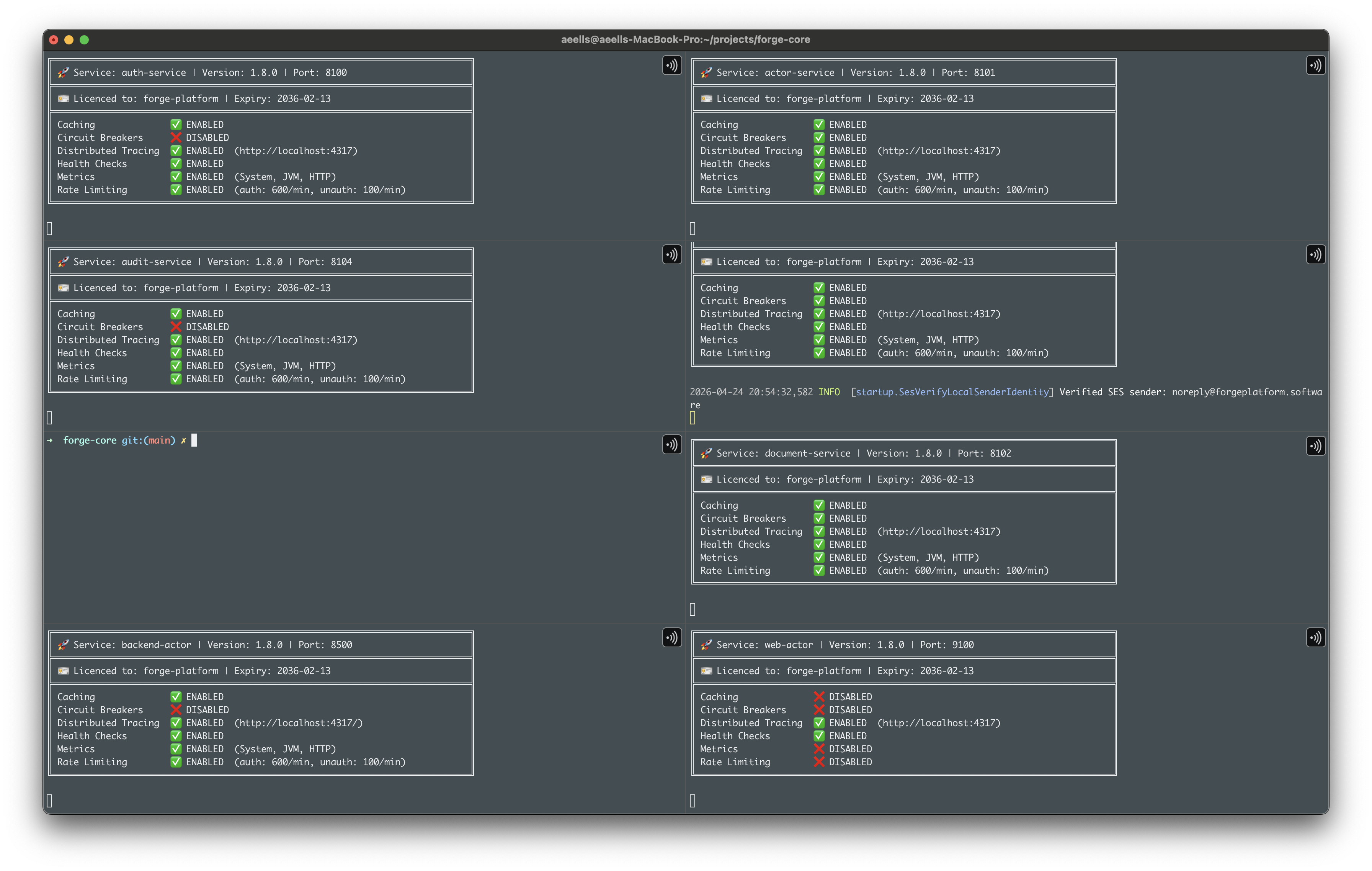The width and height of the screenshot is (1372, 871).
Task: Click broadcast input icon in auth-service pane
Action: click(672, 65)
